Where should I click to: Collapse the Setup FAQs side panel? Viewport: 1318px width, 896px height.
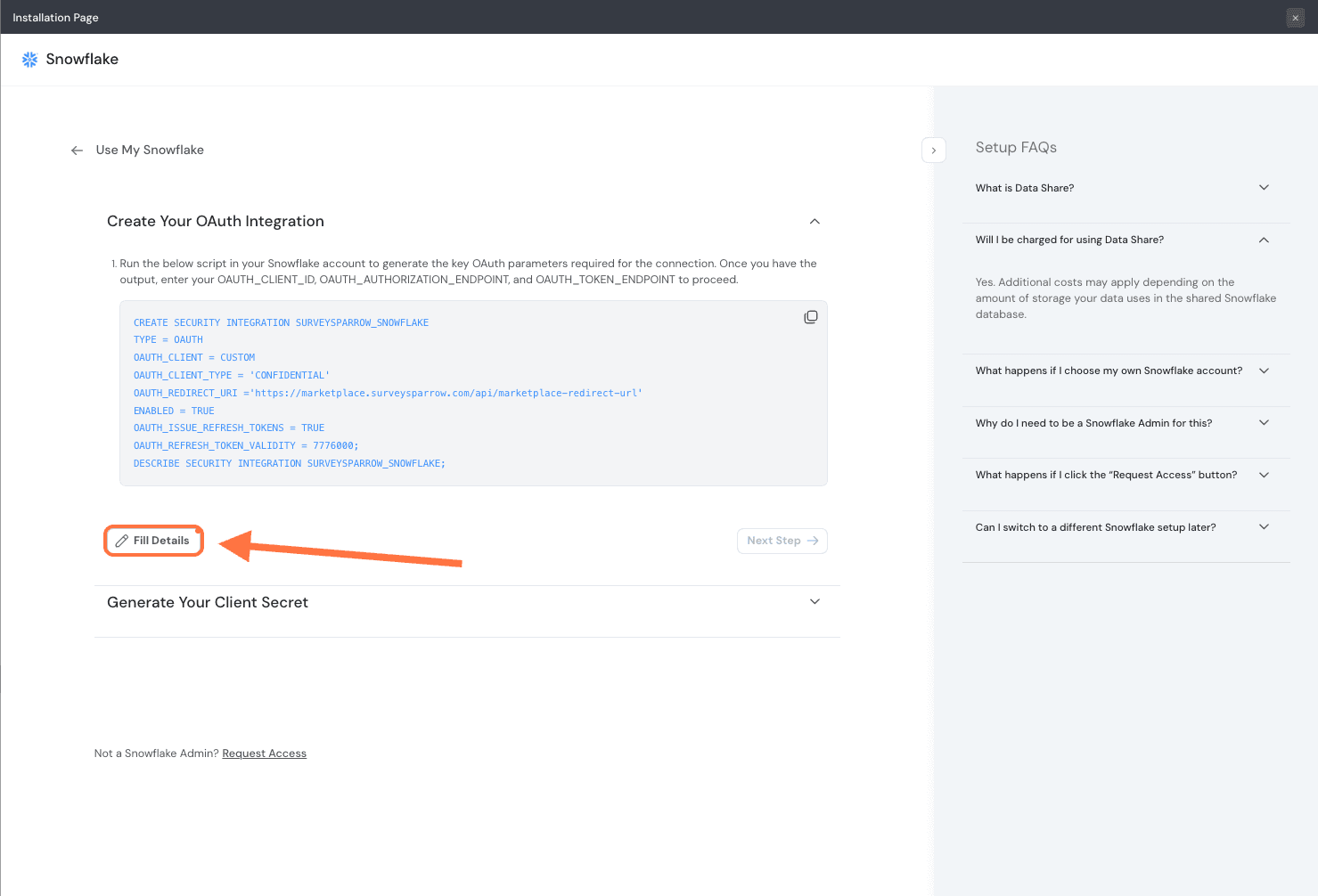pyautogui.click(x=933, y=151)
